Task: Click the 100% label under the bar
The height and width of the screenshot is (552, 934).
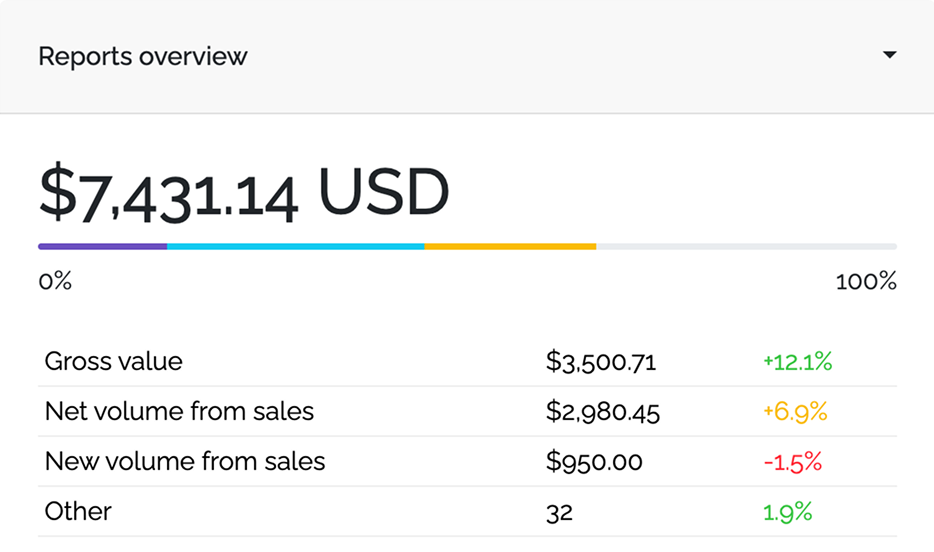Action: pyautogui.click(x=866, y=282)
